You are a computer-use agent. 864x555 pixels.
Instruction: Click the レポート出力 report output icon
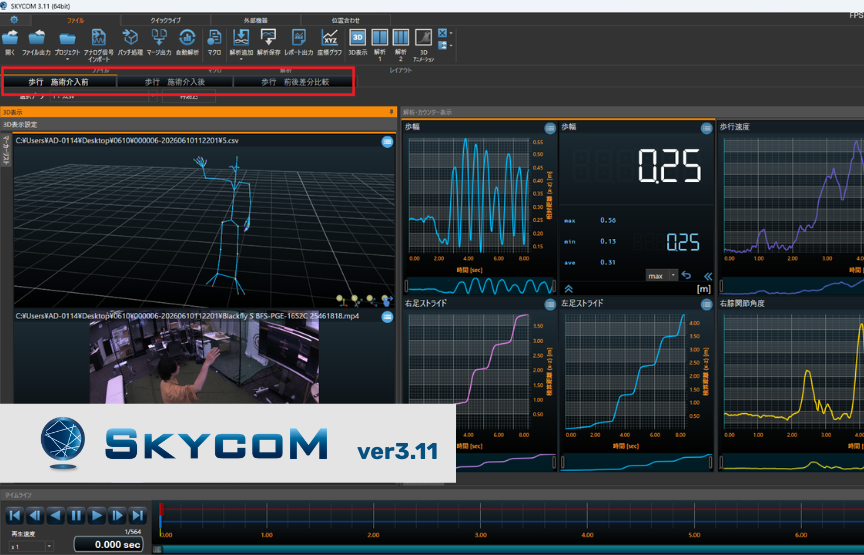tap(299, 37)
